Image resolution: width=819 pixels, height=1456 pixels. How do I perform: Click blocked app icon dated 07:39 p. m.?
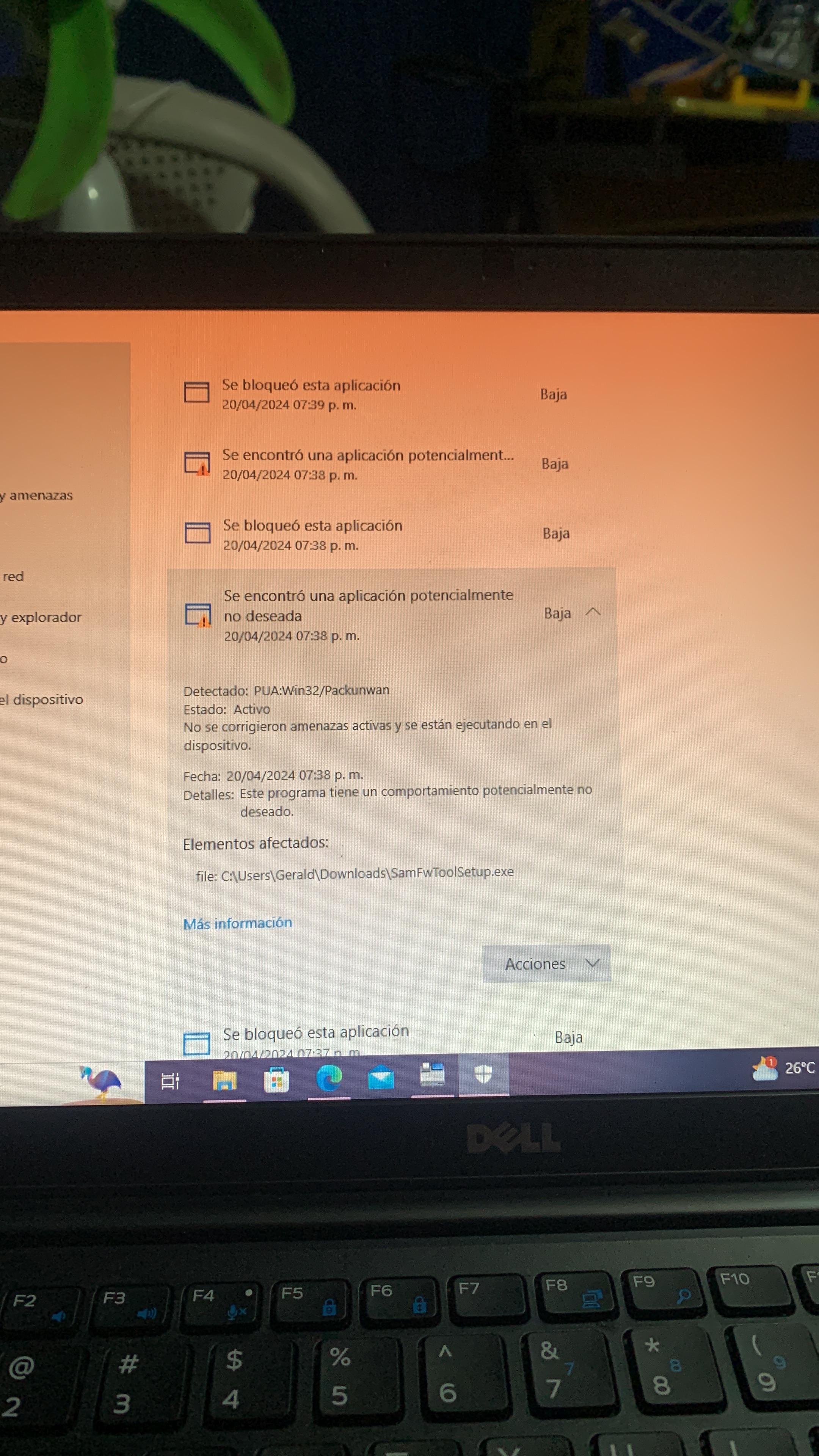(x=197, y=392)
